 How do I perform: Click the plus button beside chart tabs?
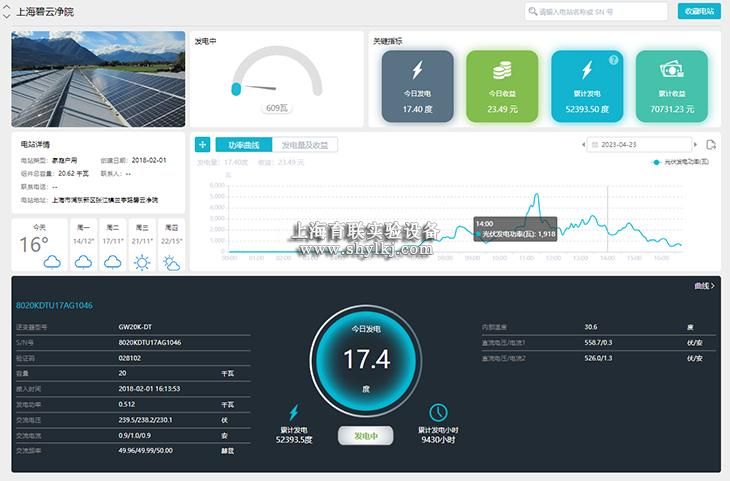point(202,145)
